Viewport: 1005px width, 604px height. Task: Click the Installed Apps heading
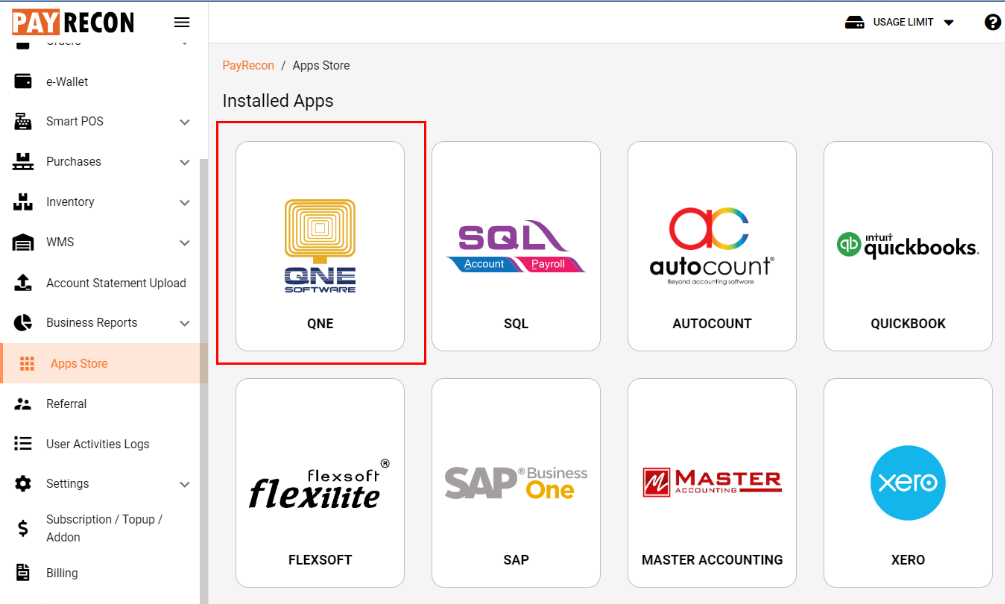[278, 101]
